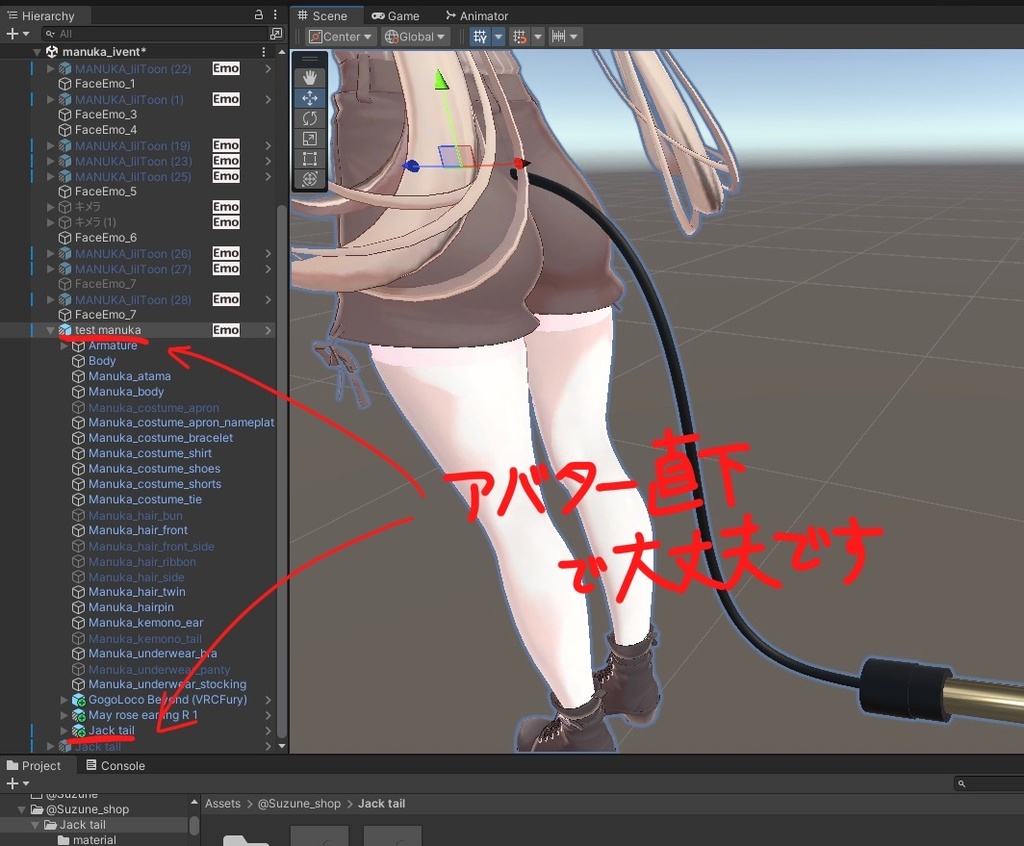Expand GogoLoco Beyond (VRCFury) prefab
This screenshot has width=1024, height=846.
click(64, 700)
